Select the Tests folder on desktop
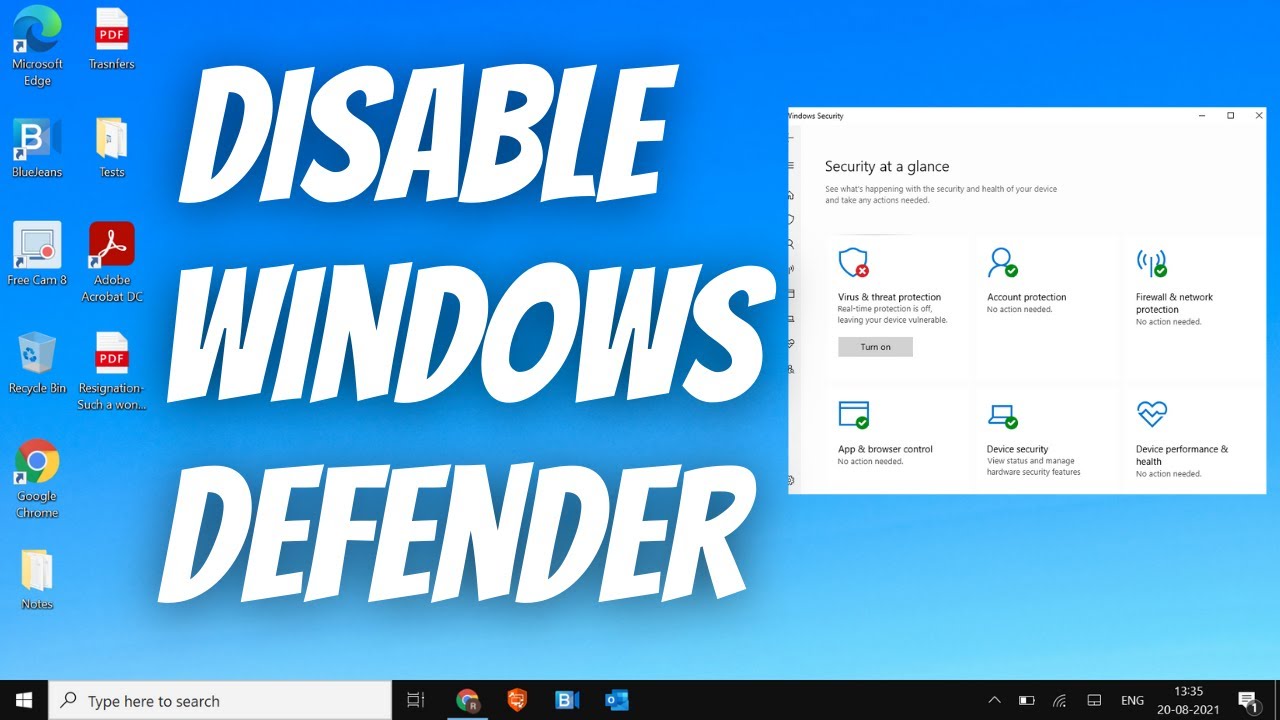 click(x=112, y=147)
